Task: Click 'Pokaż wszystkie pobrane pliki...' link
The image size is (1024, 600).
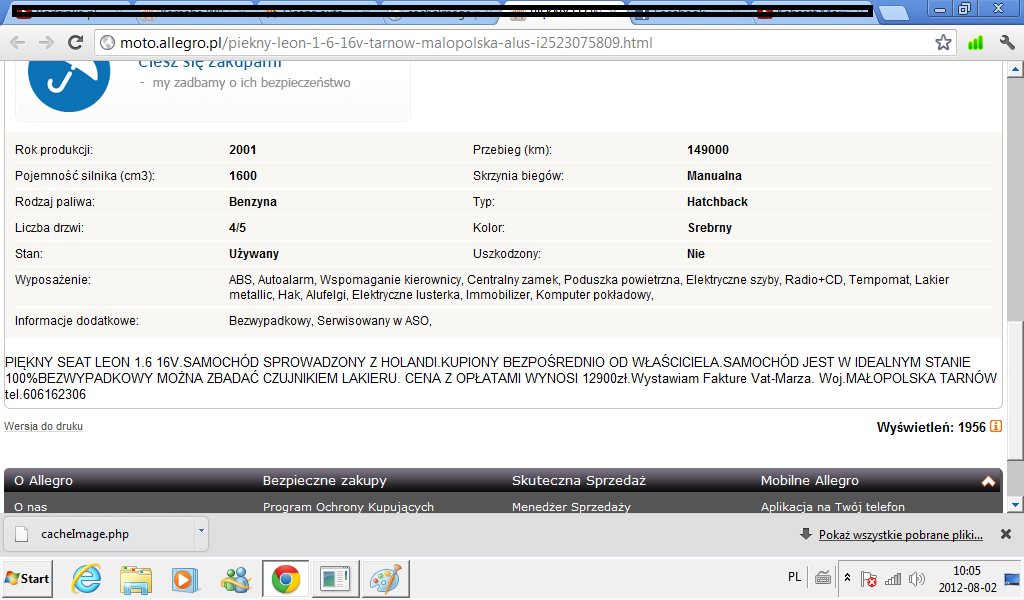Action: (x=901, y=535)
